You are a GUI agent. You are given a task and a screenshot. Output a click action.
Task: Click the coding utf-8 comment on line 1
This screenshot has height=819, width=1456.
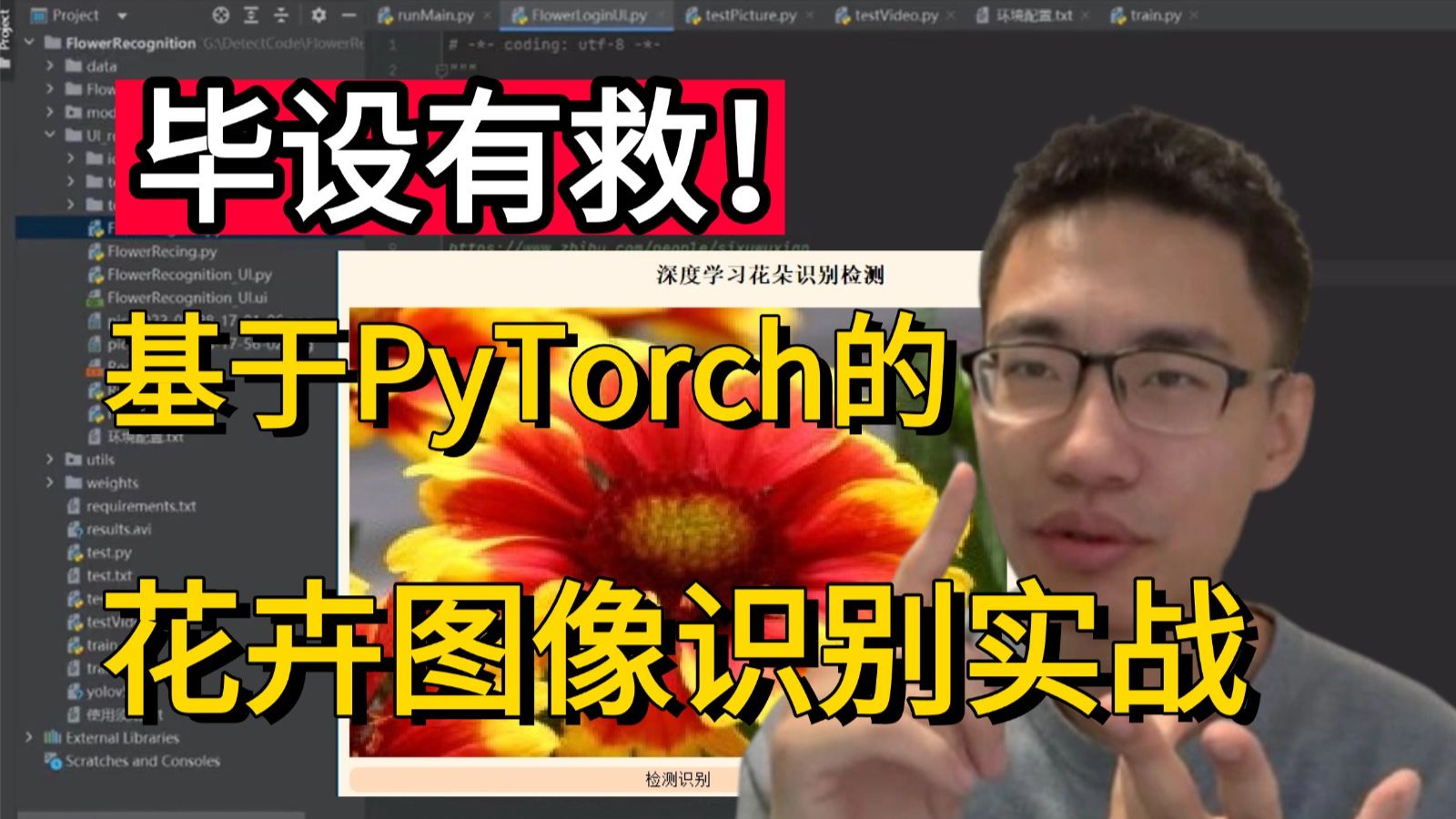[555, 45]
